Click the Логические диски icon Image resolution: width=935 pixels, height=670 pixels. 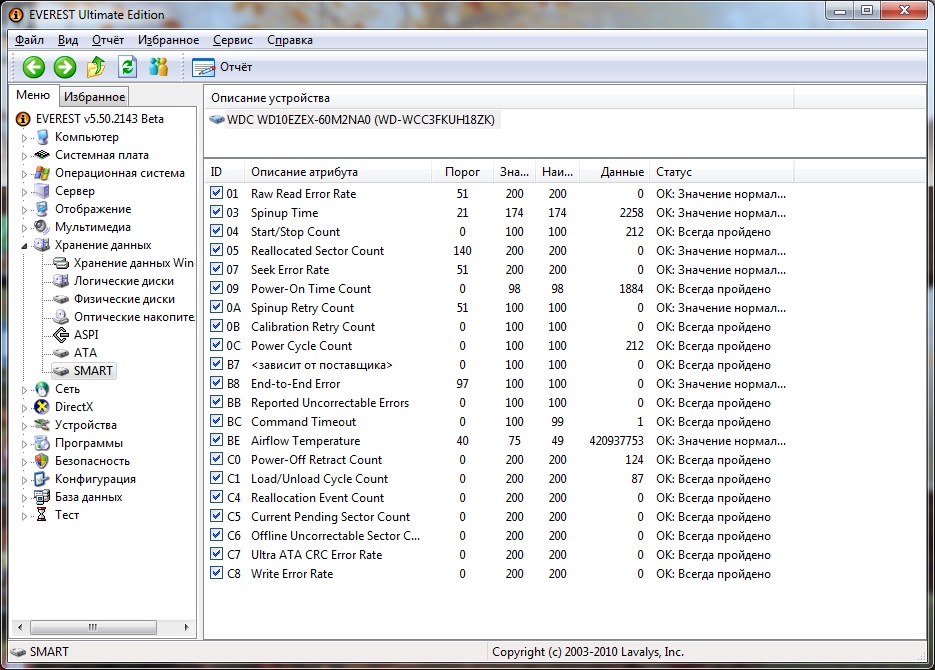coord(61,281)
